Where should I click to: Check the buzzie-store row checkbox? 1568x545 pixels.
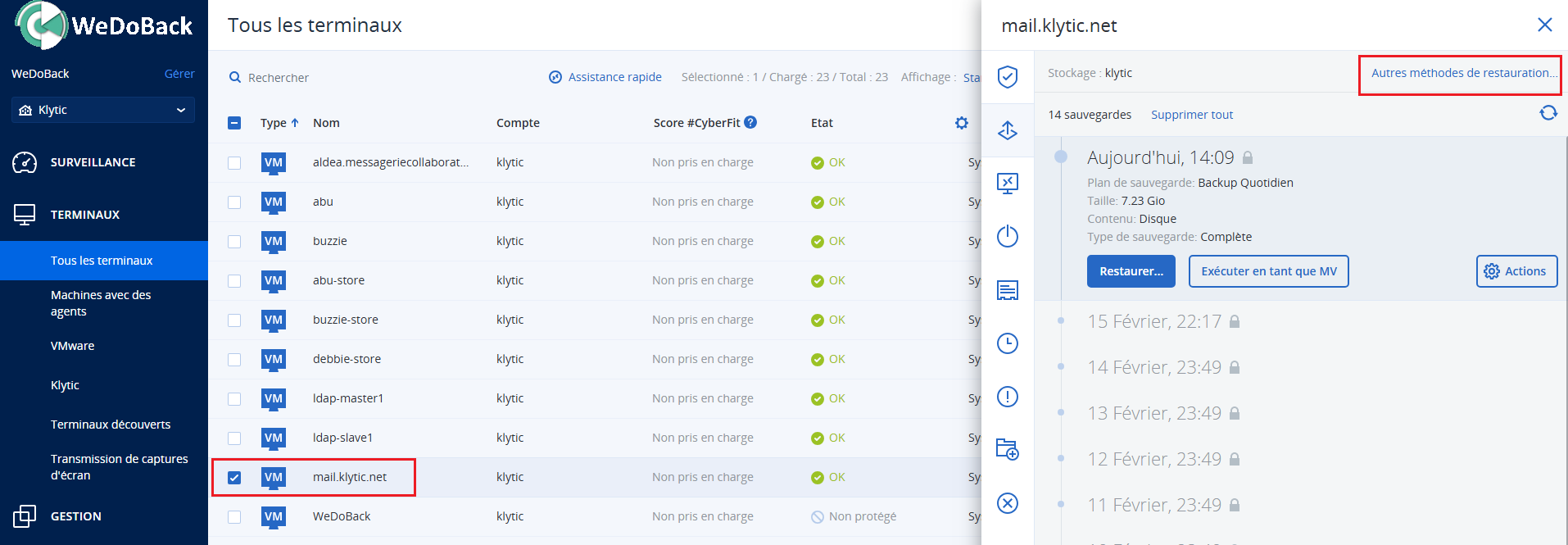[x=234, y=320]
